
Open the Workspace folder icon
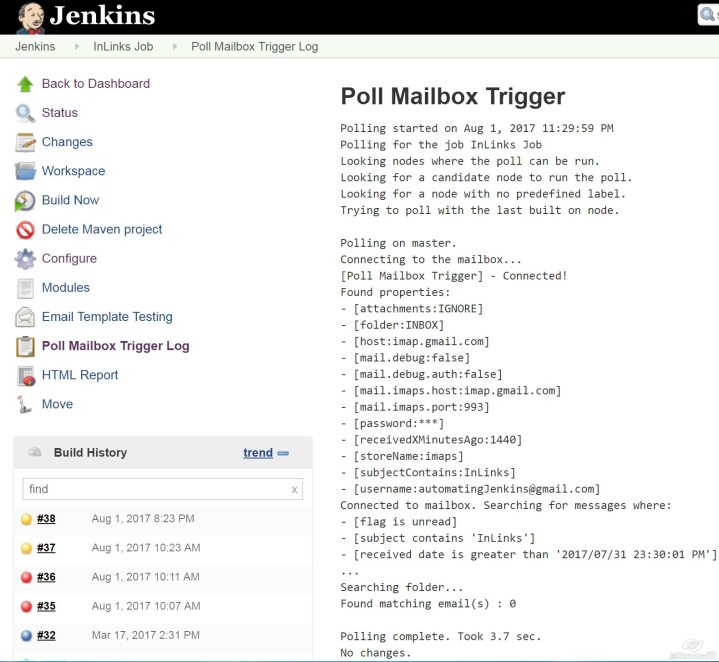pyautogui.click(x=25, y=171)
